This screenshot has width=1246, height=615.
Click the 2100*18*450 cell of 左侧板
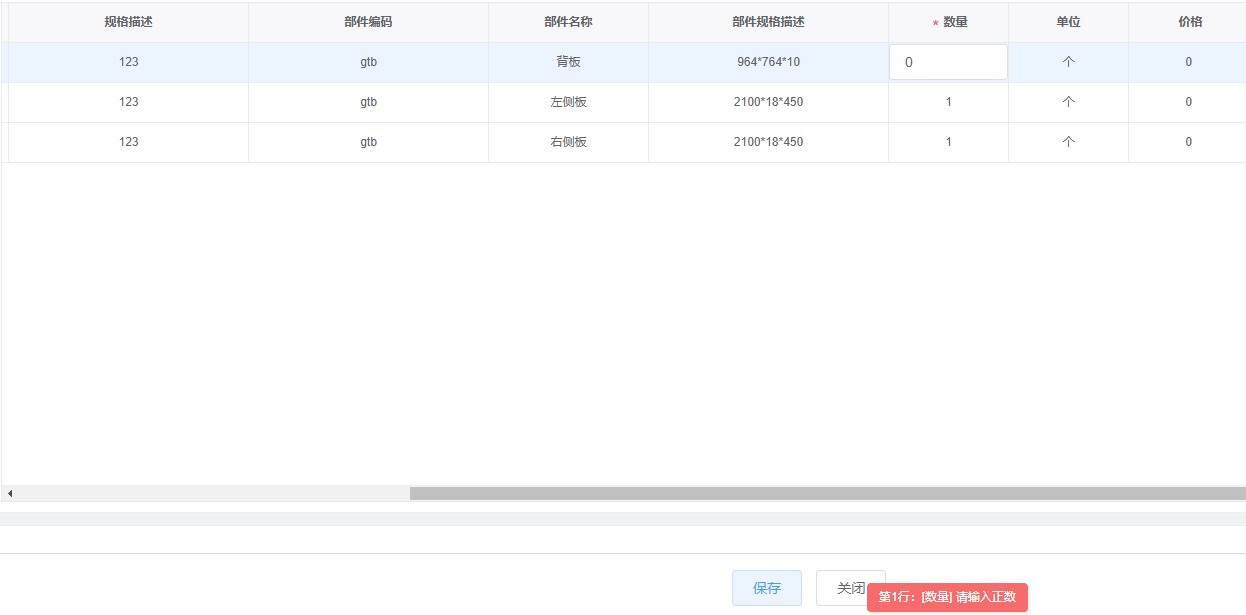click(767, 101)
